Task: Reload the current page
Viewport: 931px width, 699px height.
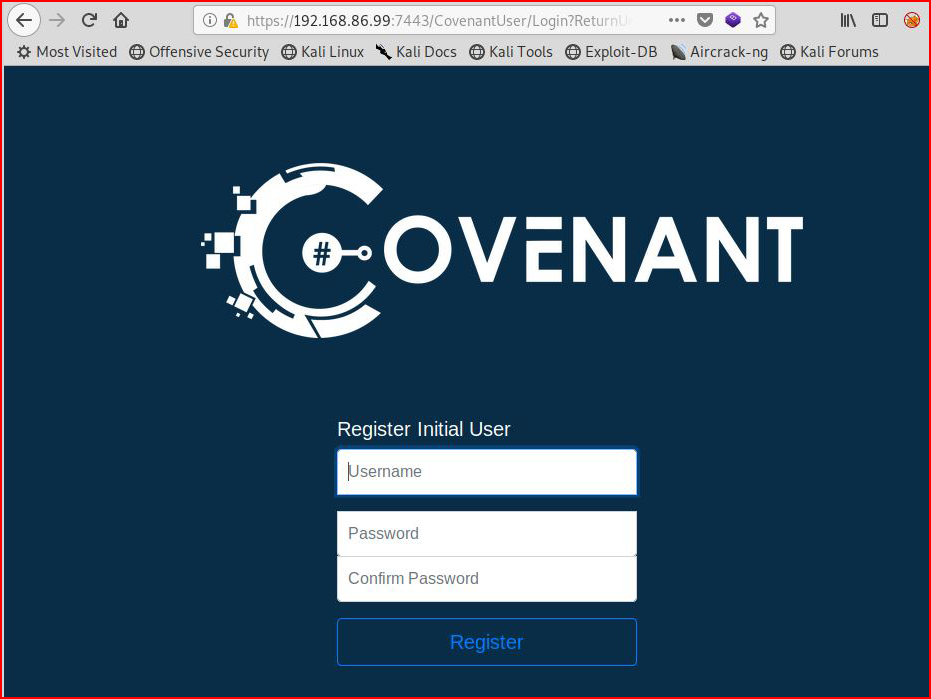Action: (x=89, y=20)
